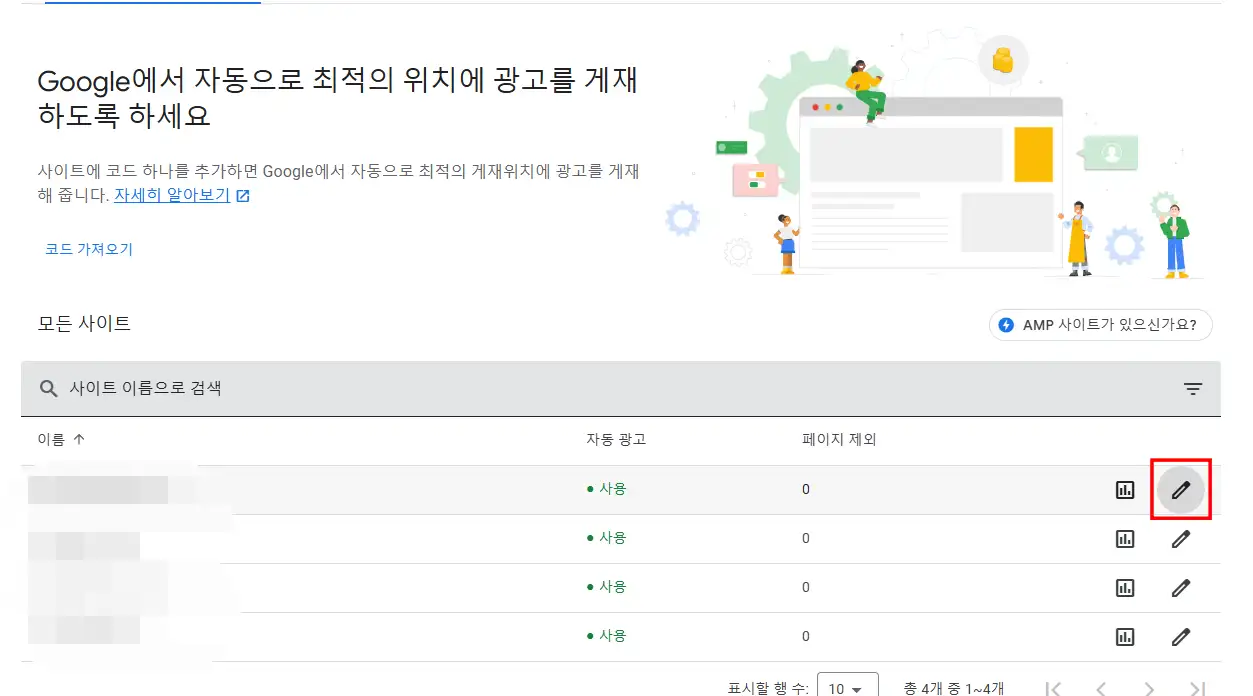
Task: Select the underlined tab at the top
Action: coord(152,3)
